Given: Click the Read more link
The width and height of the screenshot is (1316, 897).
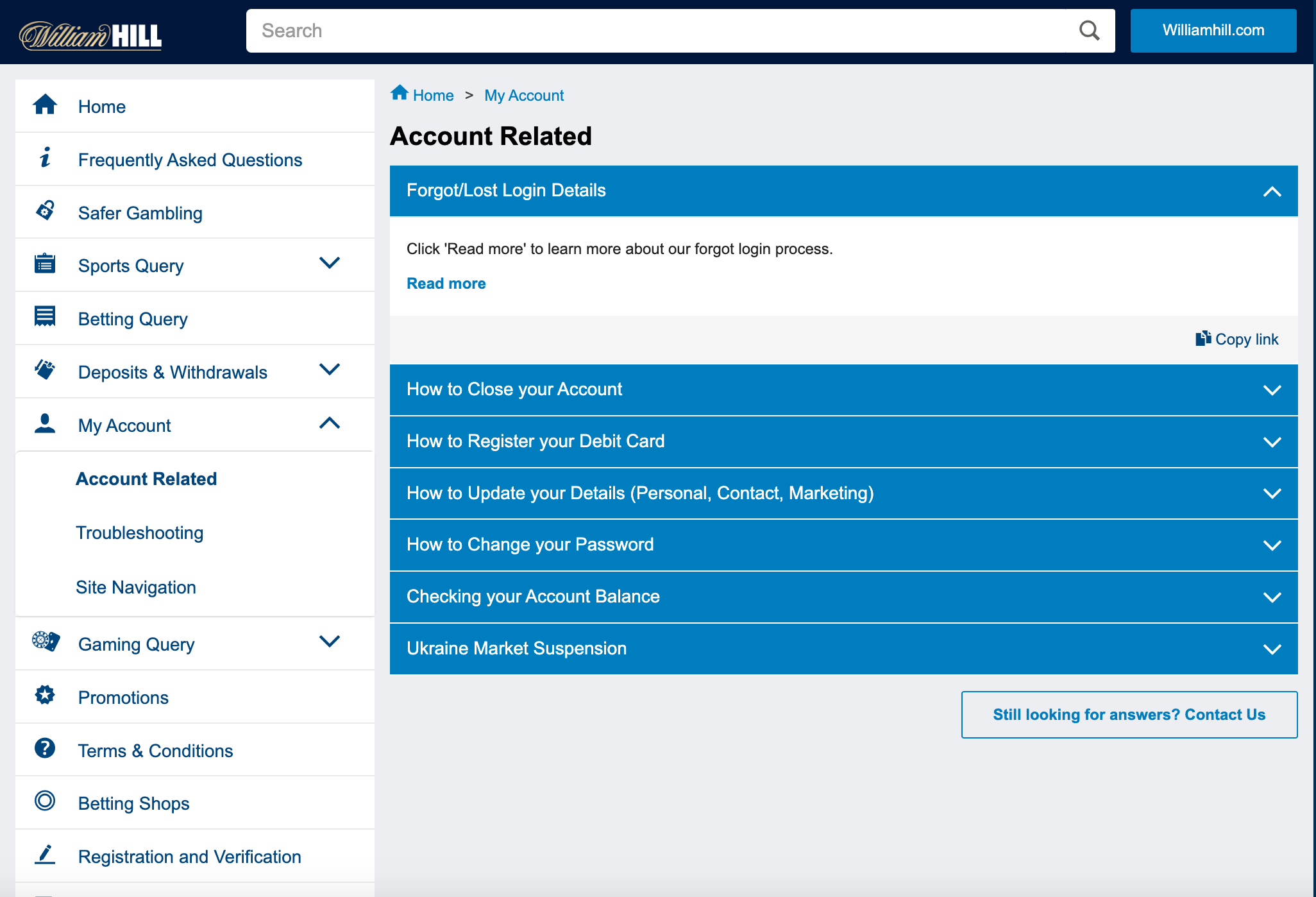Looking at the screenshot, I should click(446, 284).
